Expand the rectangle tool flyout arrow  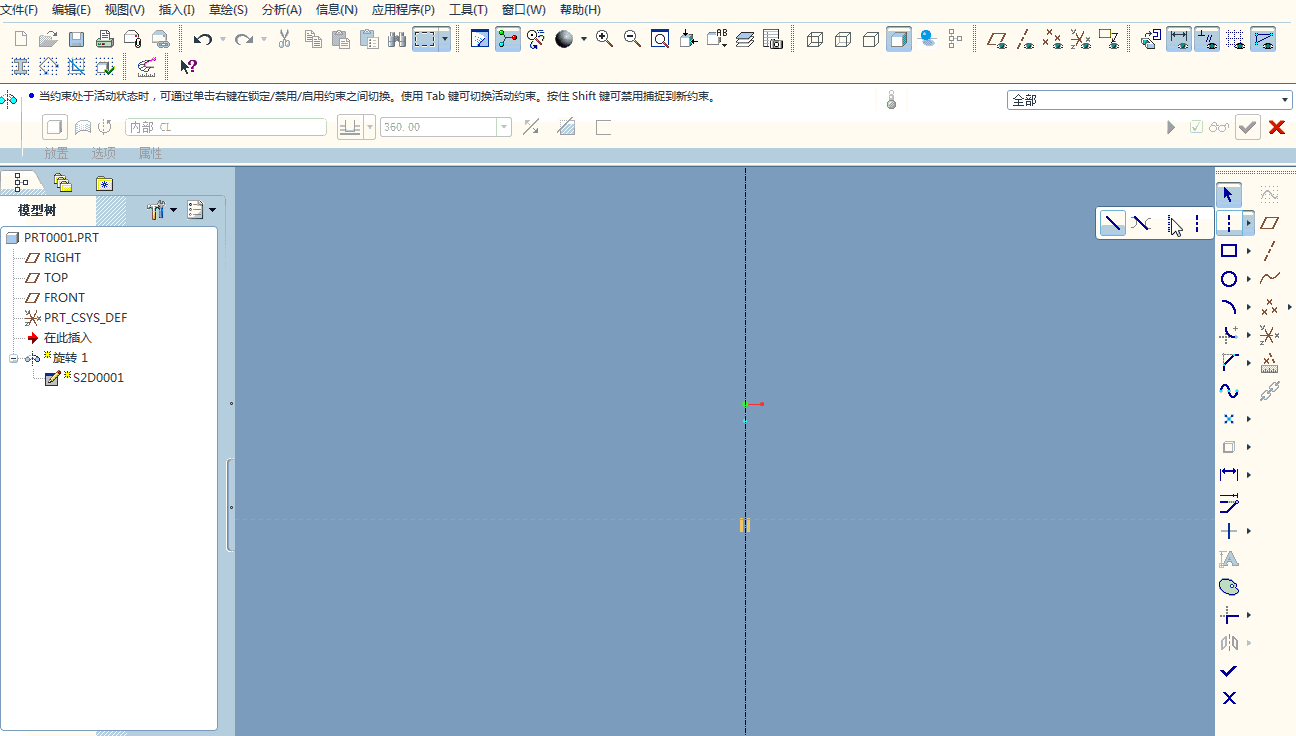pyautogui.click(x=1249, y=251)
